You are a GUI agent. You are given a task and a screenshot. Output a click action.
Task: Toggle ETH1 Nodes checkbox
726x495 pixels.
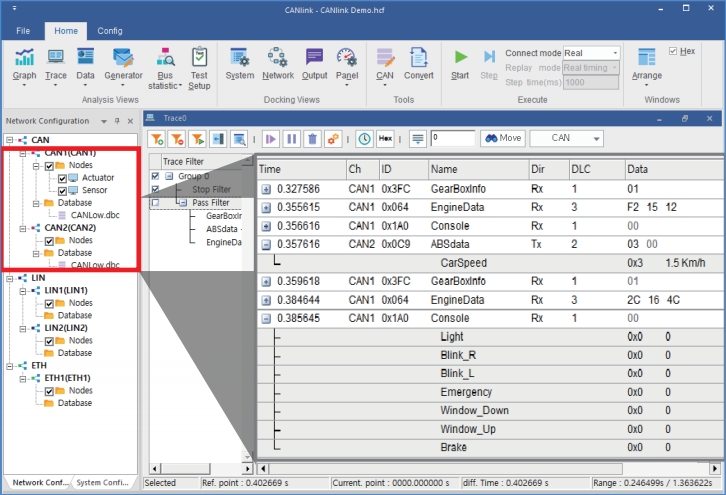[x=50, y=391]
